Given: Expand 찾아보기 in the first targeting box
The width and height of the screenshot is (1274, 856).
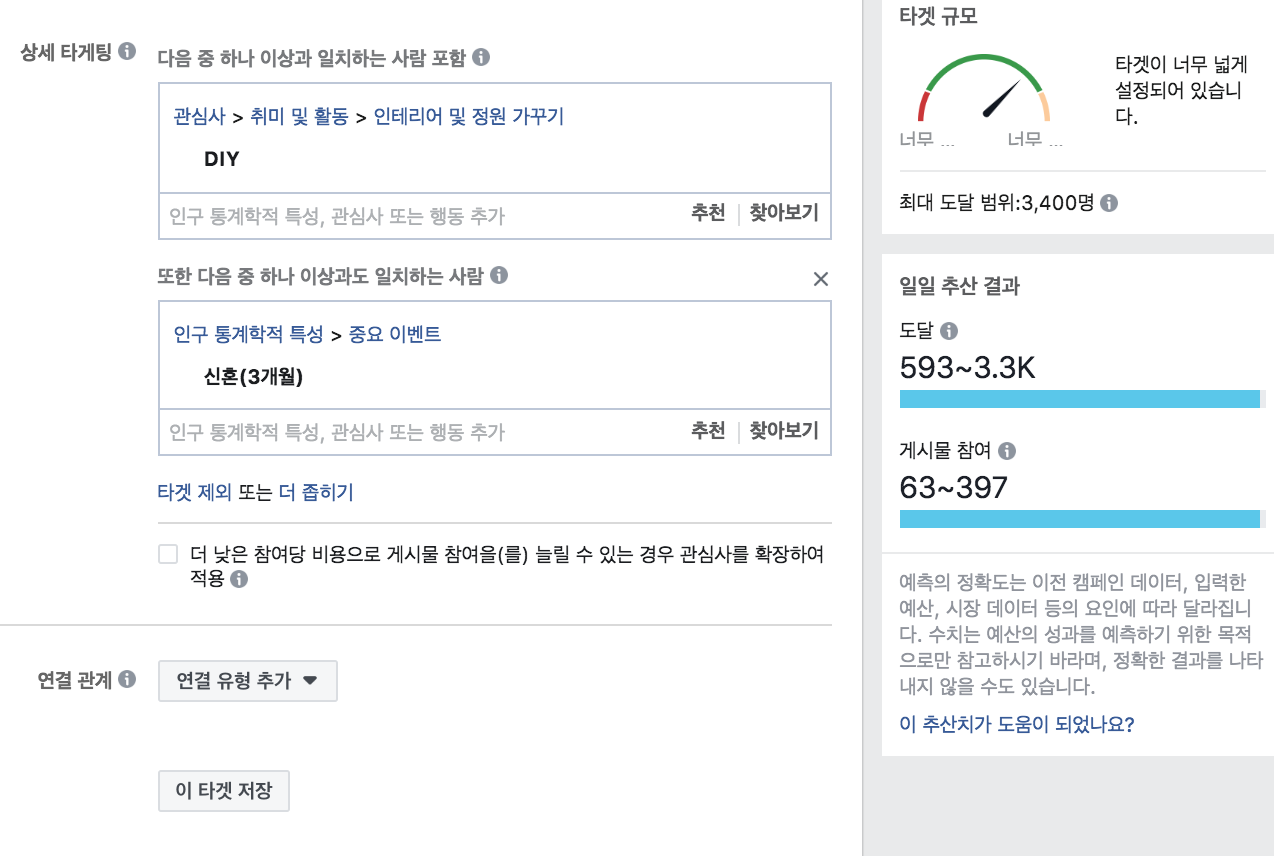Looking at the screenshot, I should 783,213.
